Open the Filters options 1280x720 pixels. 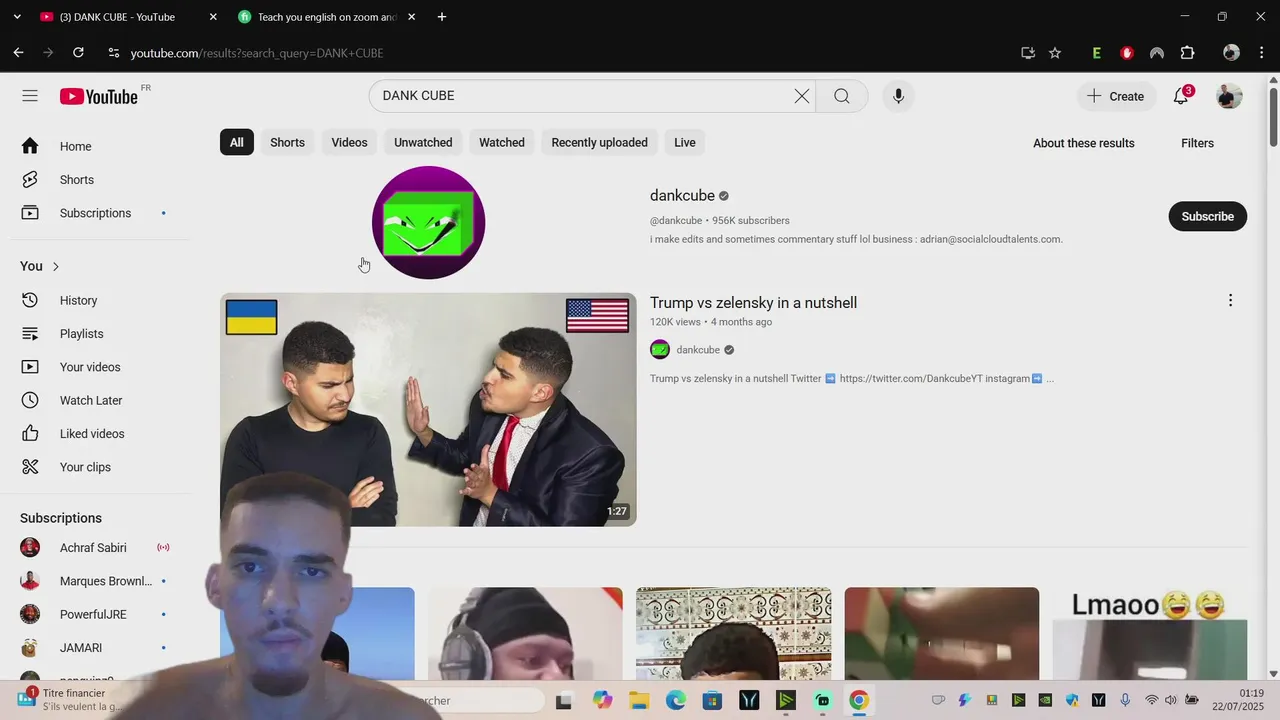coord(1197,143)
